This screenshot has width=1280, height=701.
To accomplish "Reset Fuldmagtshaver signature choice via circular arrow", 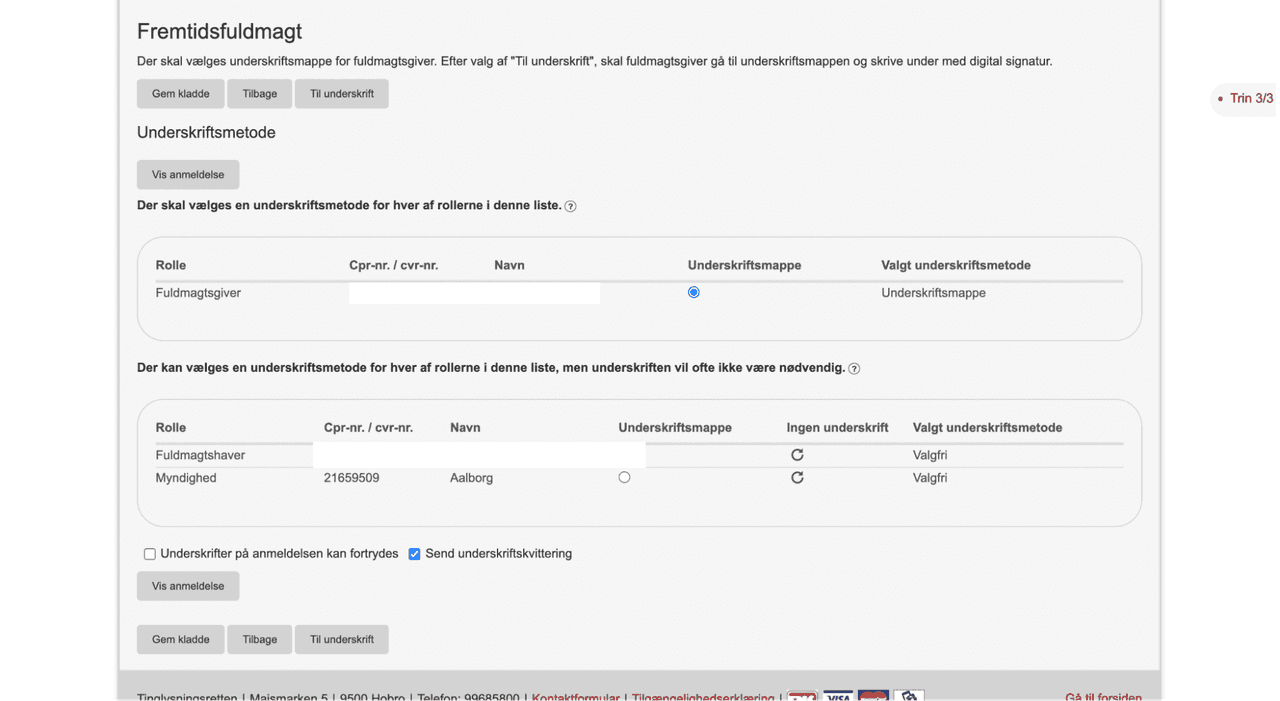I will tap(797, 455).
